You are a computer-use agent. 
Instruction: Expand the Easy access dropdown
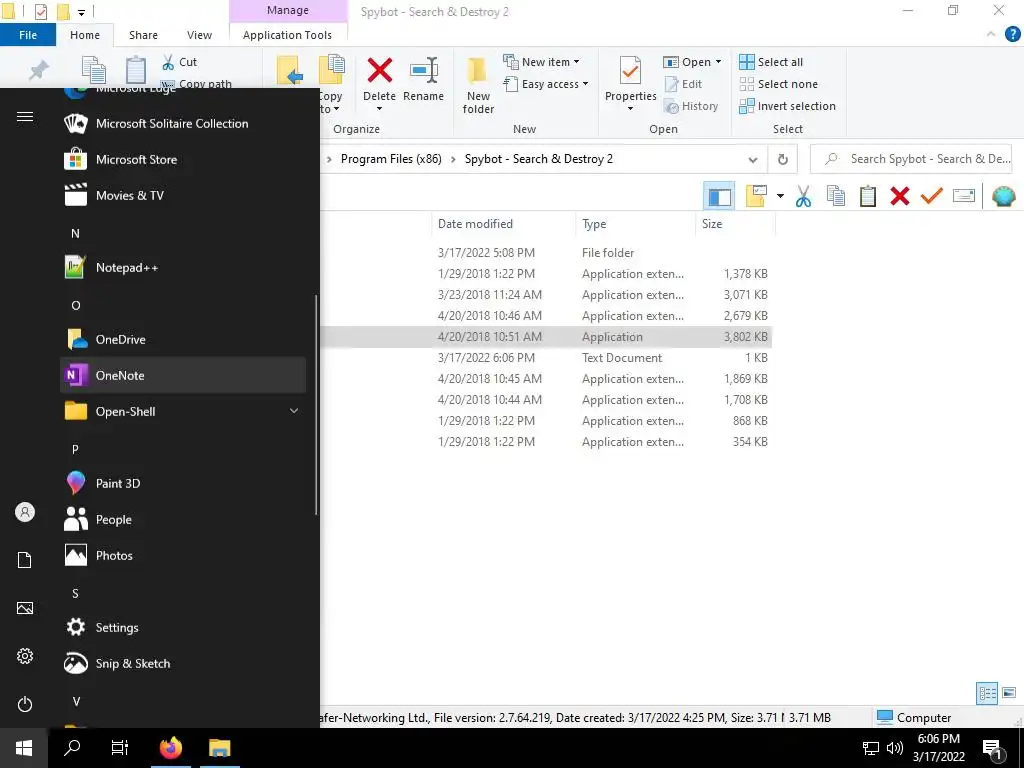tap(546, 84)
